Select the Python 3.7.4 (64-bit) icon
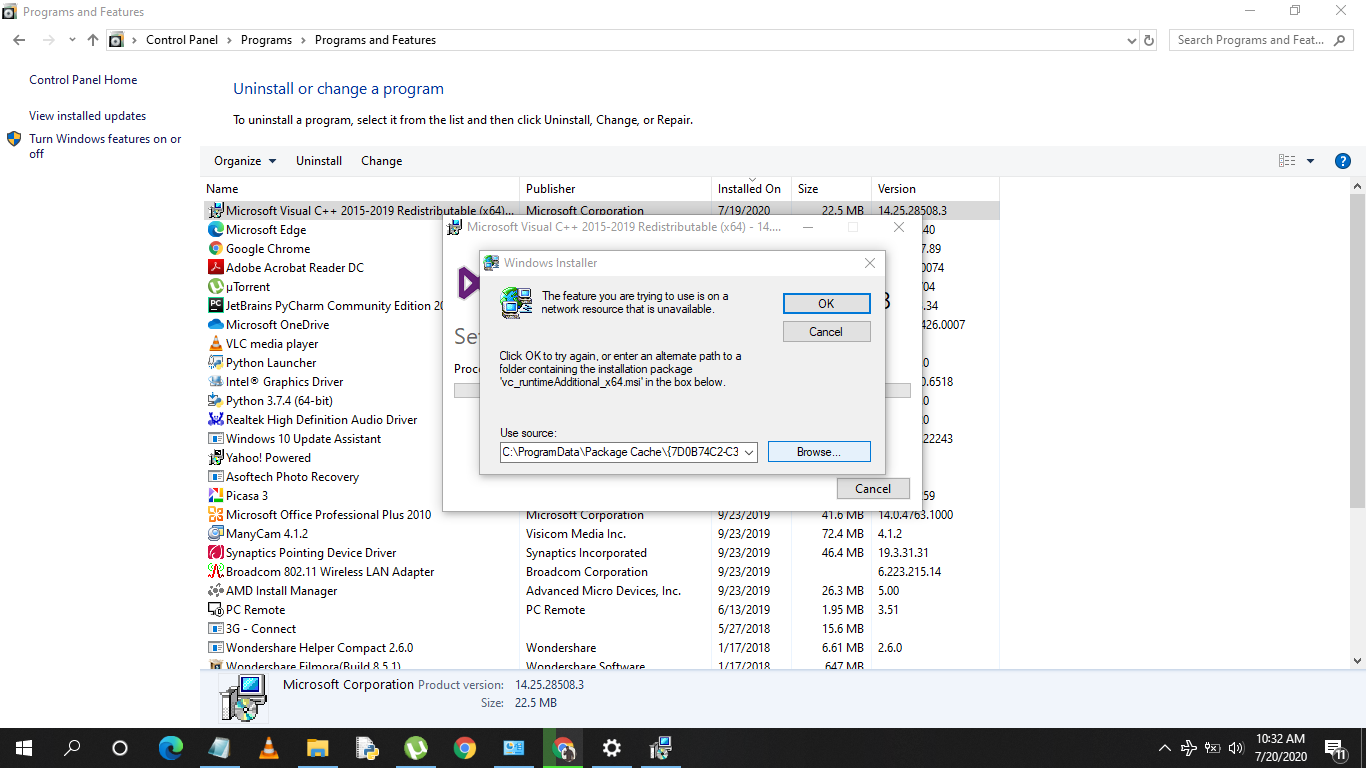This screenshot has height=768, width=1366. click(215, 401)
